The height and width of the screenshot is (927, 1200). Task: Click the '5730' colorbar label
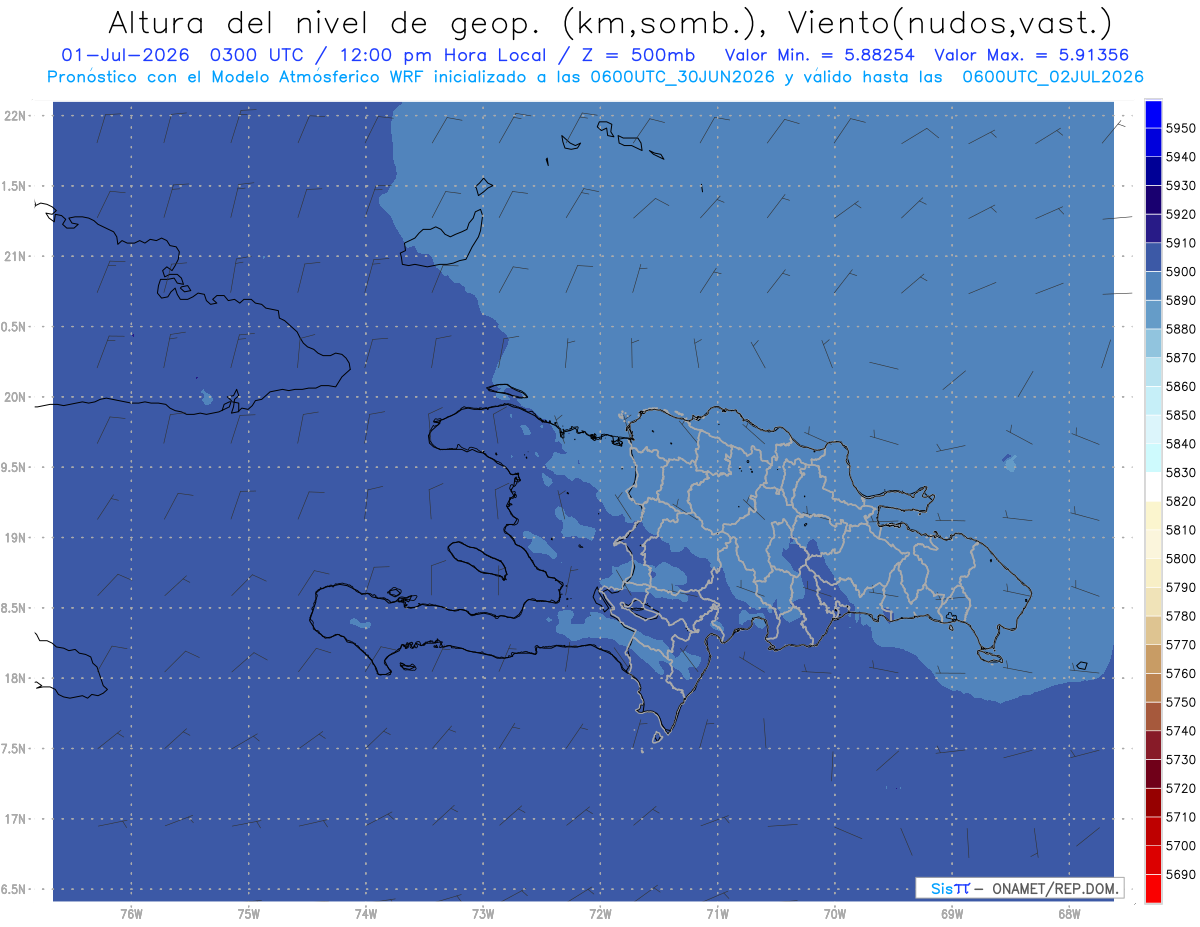coord(1181,760)
